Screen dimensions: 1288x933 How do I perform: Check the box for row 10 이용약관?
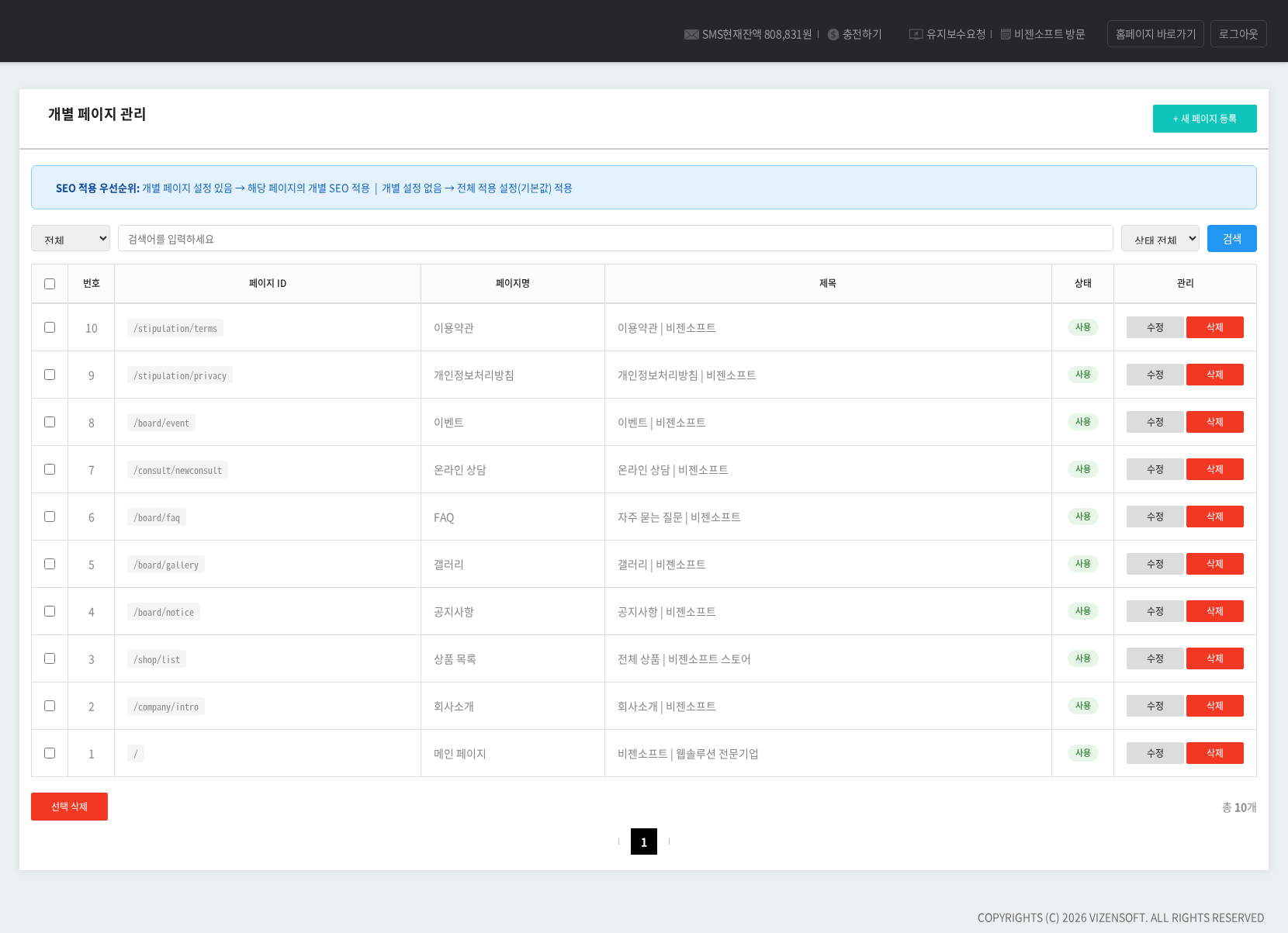(x=50, y=327)
